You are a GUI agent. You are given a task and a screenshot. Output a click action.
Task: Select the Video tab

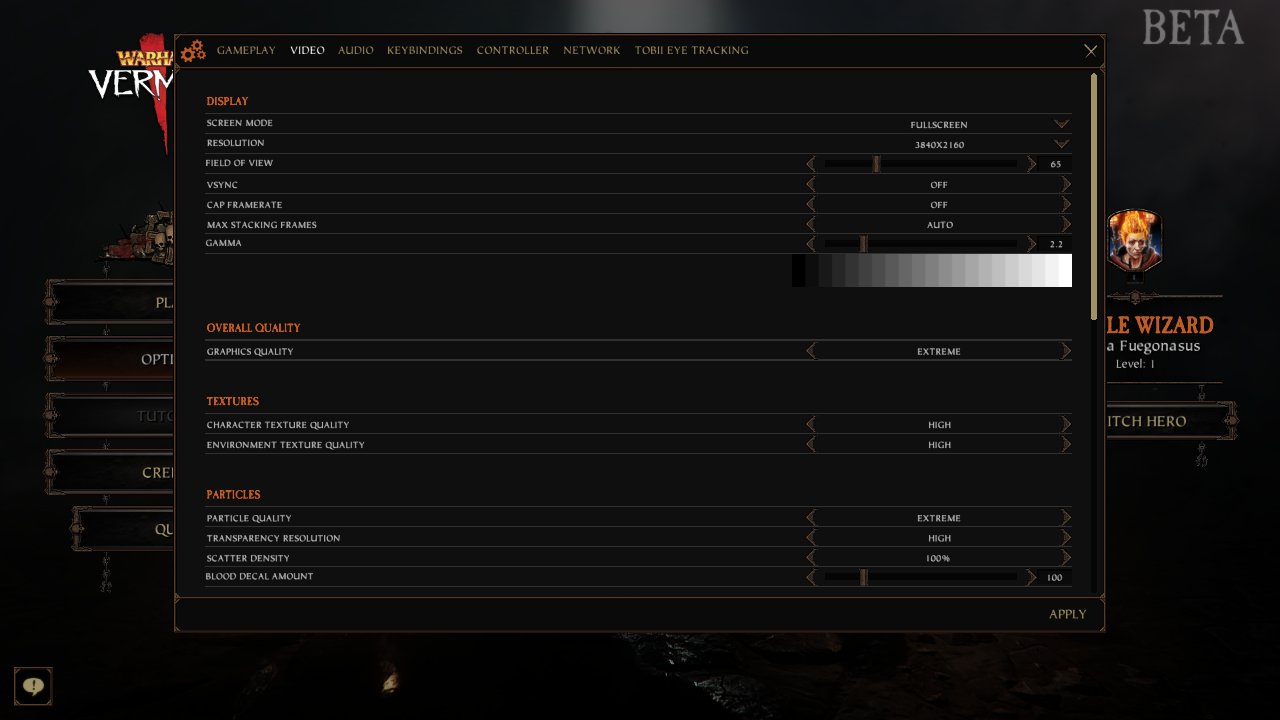[307, 50]
